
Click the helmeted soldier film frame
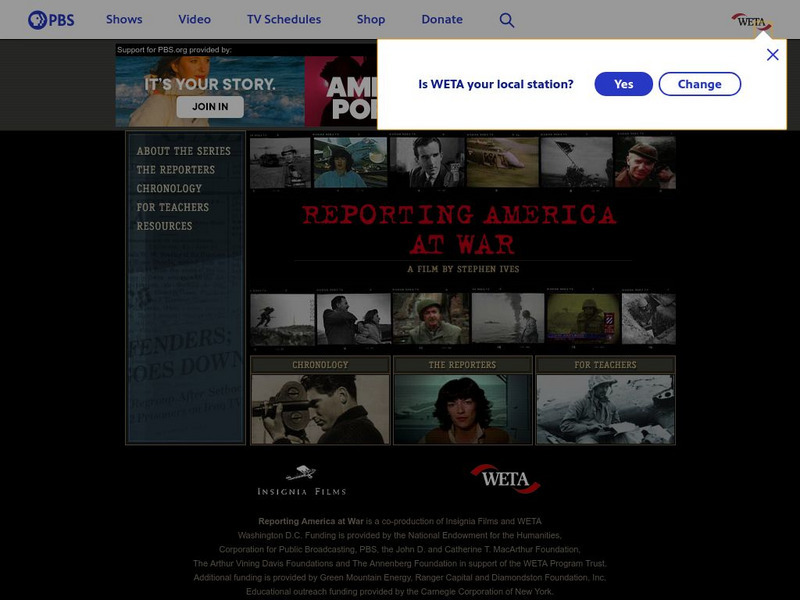click(x=431, y=318)
